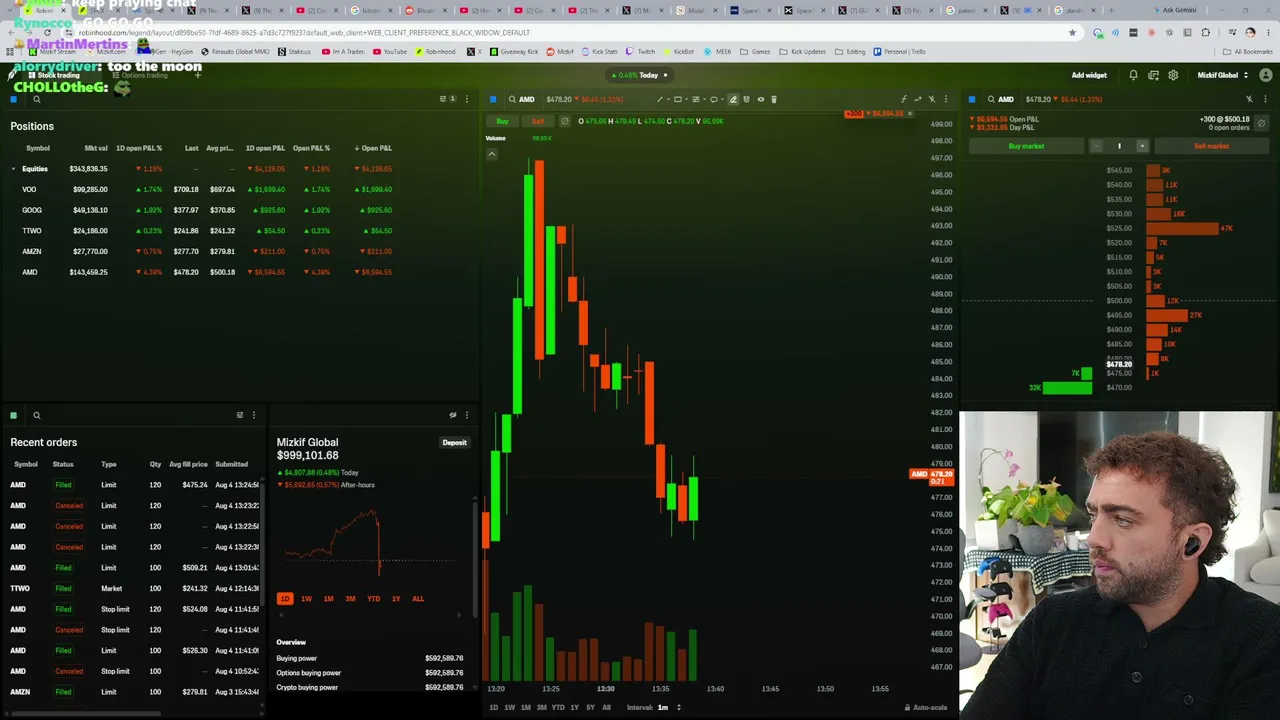Activate the pencil drawing mode
The width and height of the screenshot is (1280, 720).
tap(733, 99)
